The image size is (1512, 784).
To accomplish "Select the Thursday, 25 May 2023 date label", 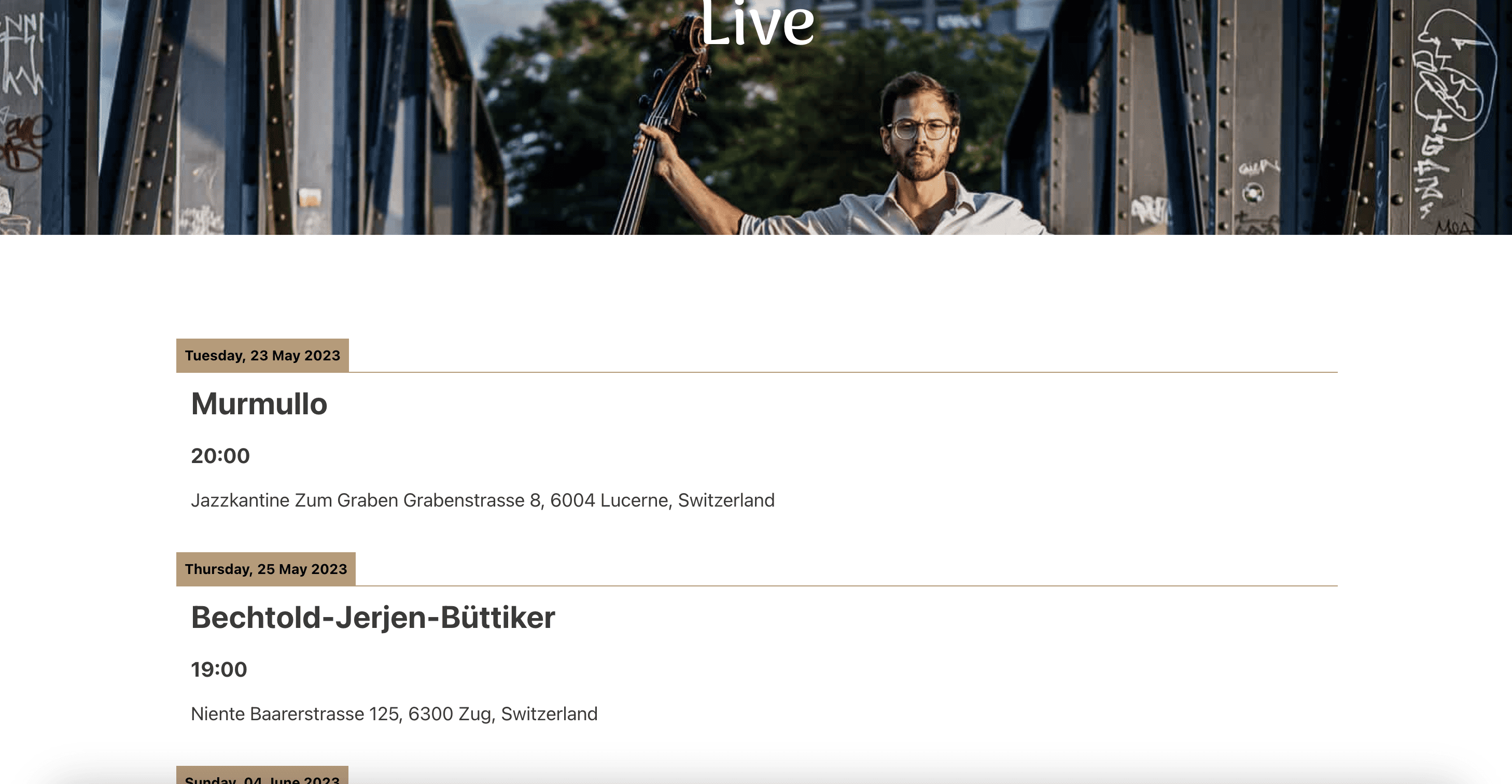I will coord(266,569).
